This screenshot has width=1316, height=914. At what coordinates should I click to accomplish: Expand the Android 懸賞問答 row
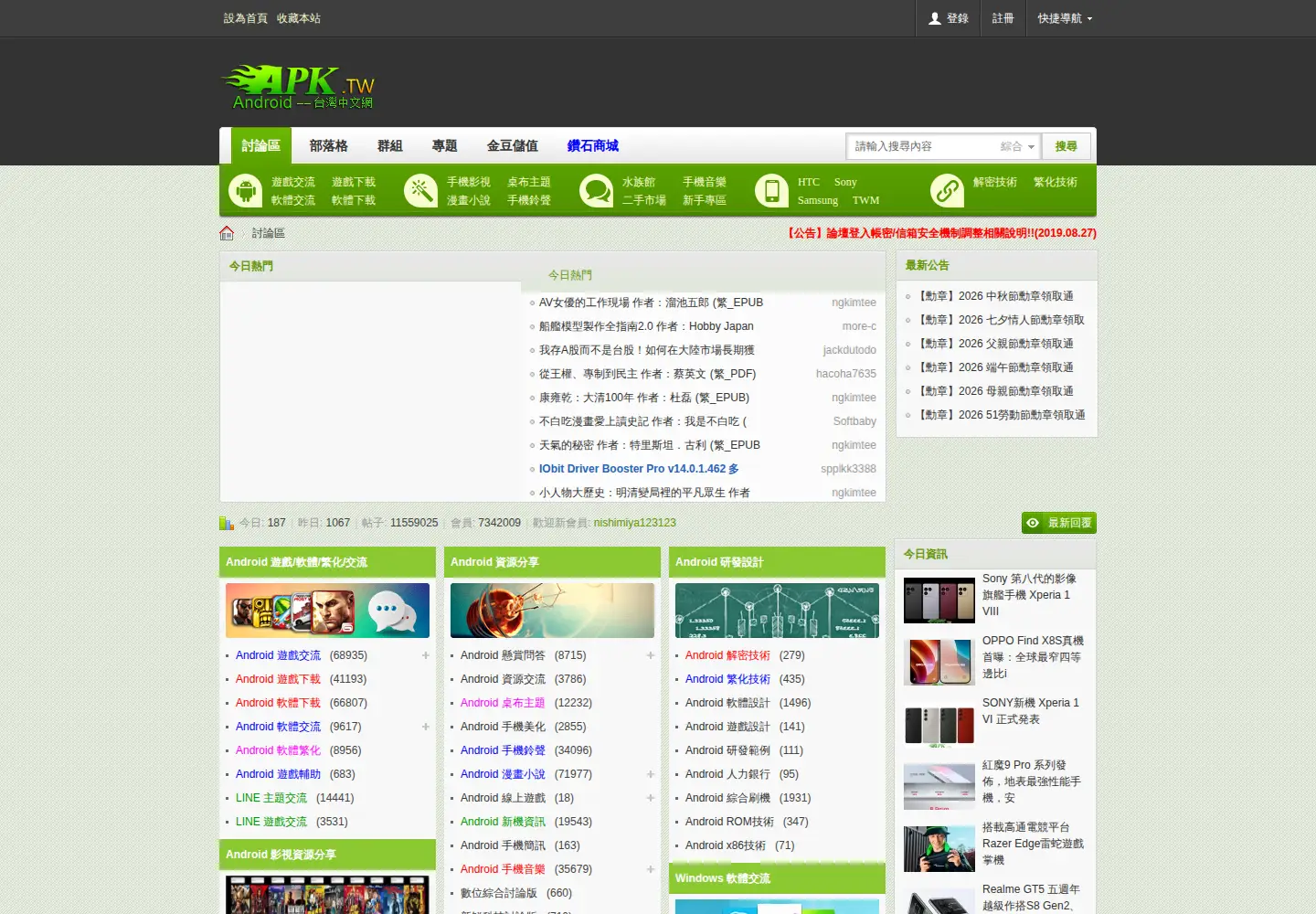pyautogui.click(x=650, y=655)
